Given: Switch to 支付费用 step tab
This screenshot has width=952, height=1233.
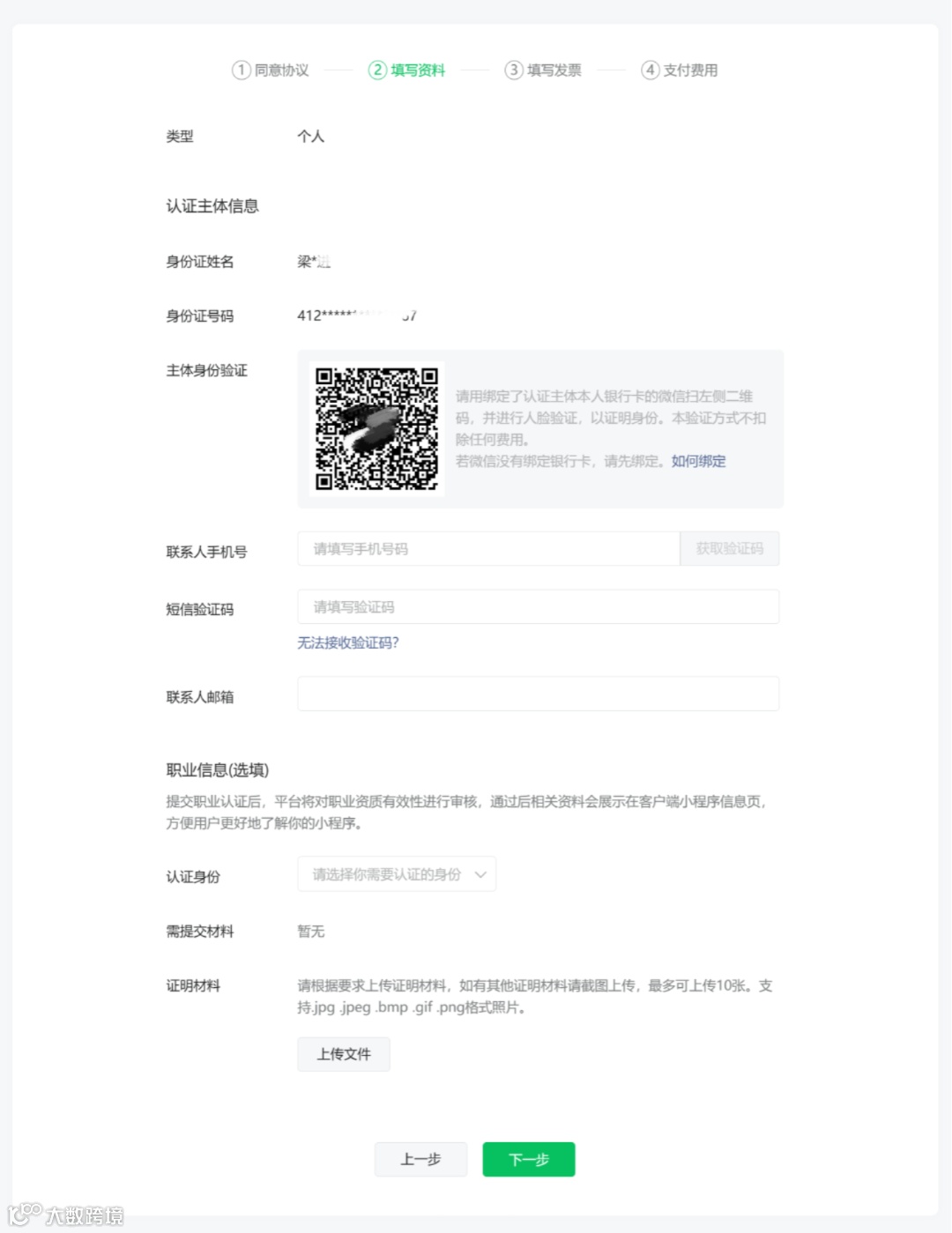Looking at the screenshot, I should click(x=680, y=70).
